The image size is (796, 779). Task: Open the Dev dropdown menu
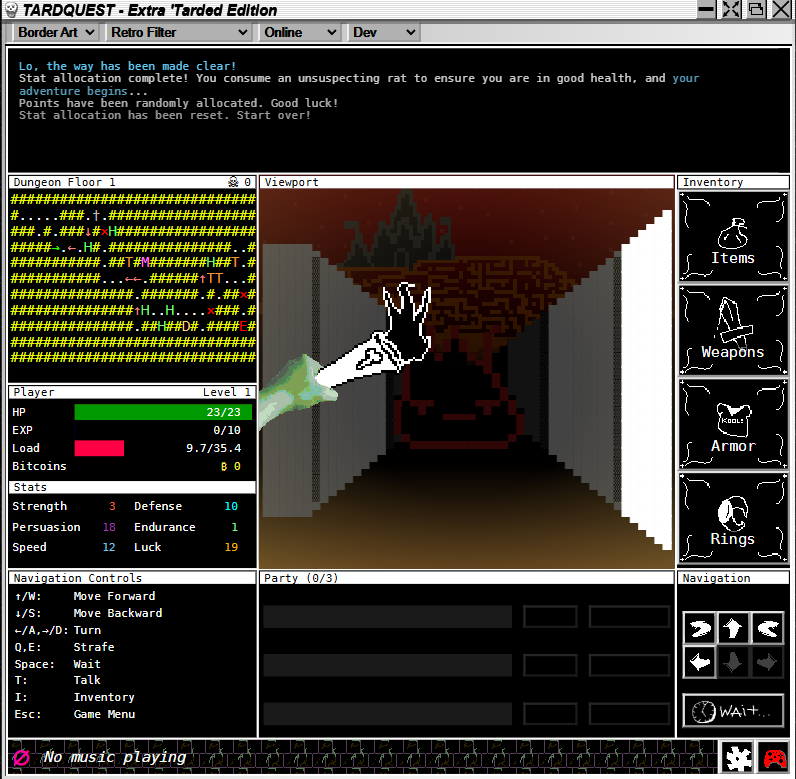click(383, 32)
